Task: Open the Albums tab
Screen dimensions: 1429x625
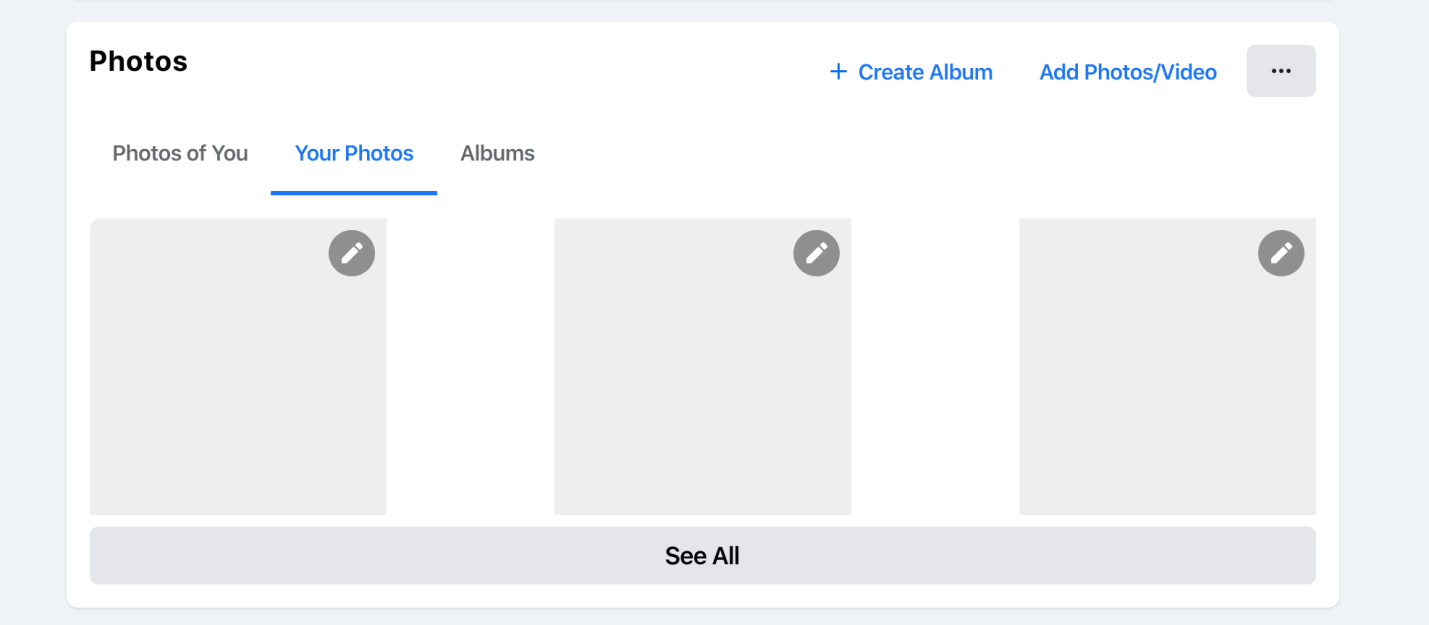Action: coord(497,153)
